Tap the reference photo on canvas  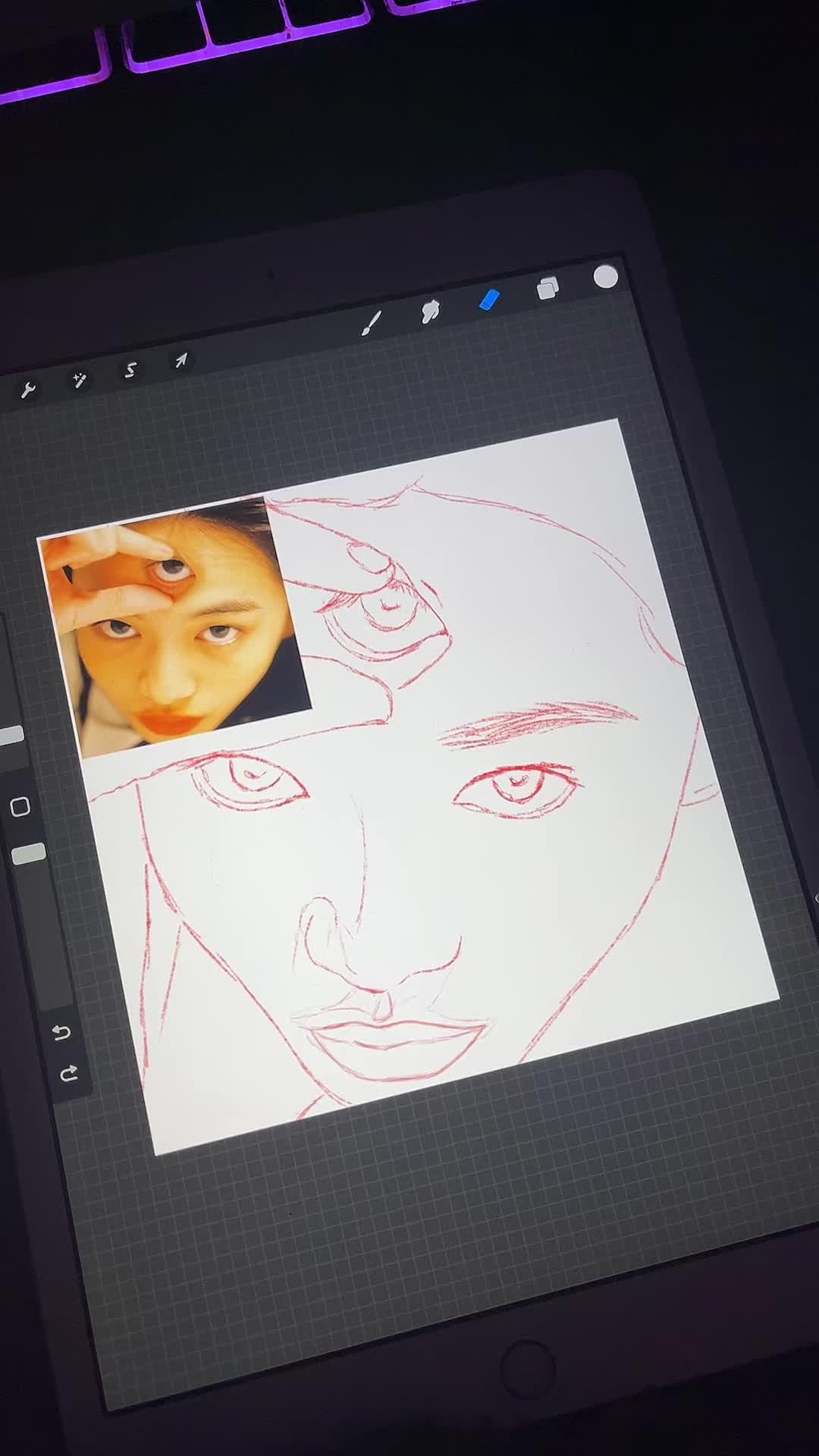175,626
